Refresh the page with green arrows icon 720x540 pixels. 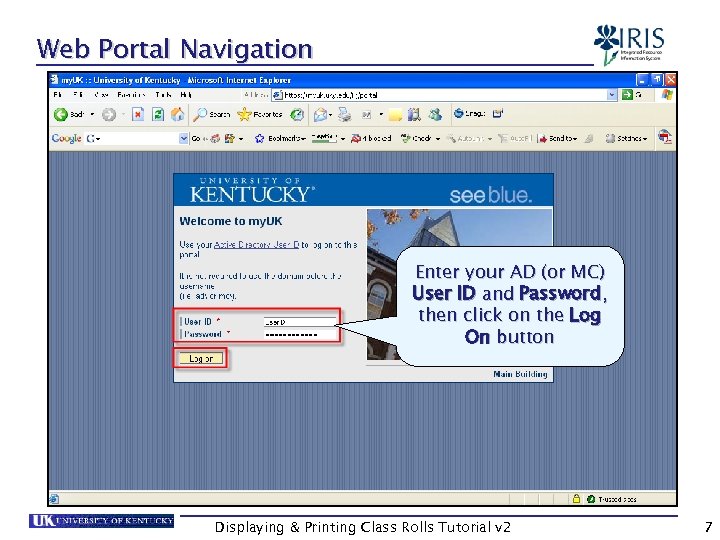tap(158, 114)
